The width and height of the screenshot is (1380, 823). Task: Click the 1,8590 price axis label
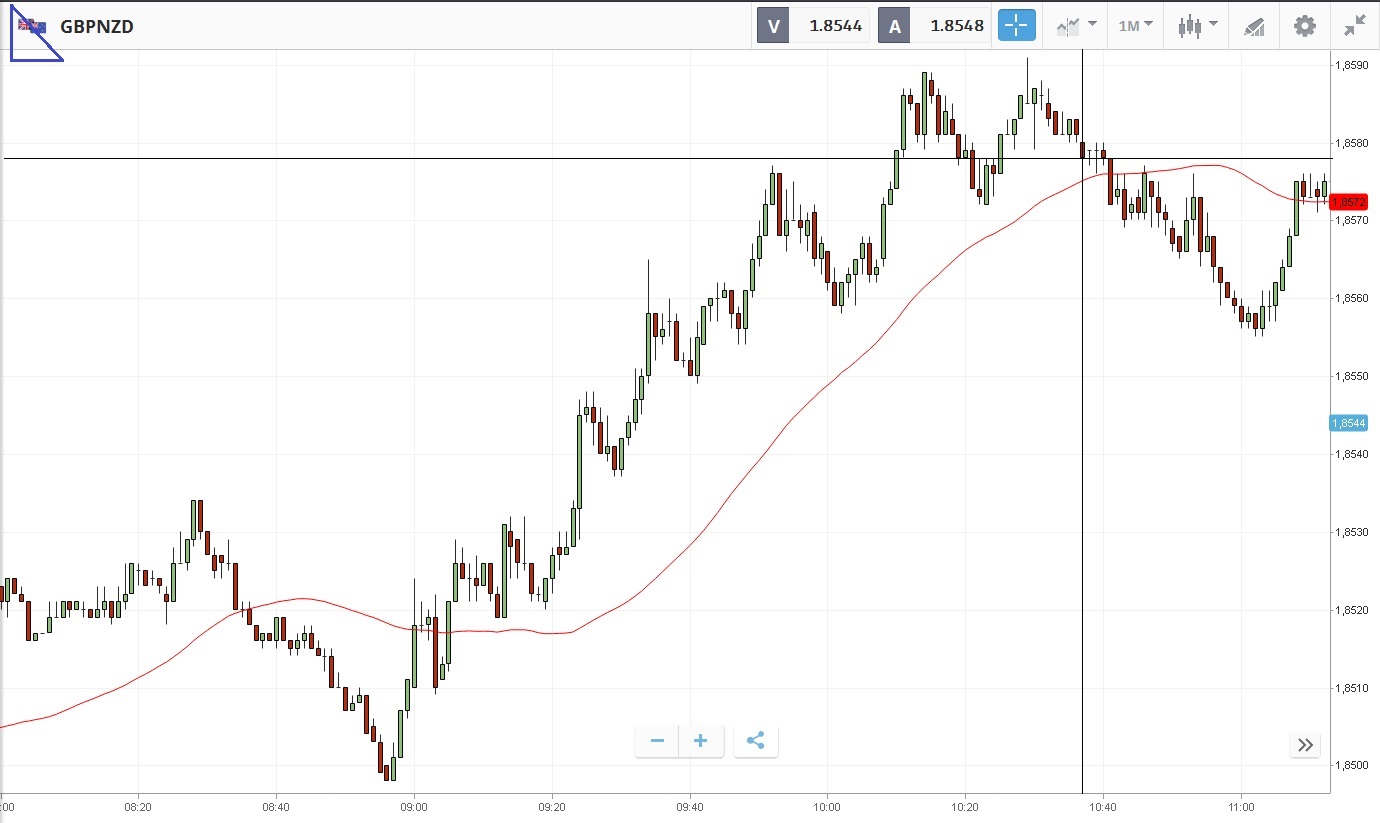1351,65
